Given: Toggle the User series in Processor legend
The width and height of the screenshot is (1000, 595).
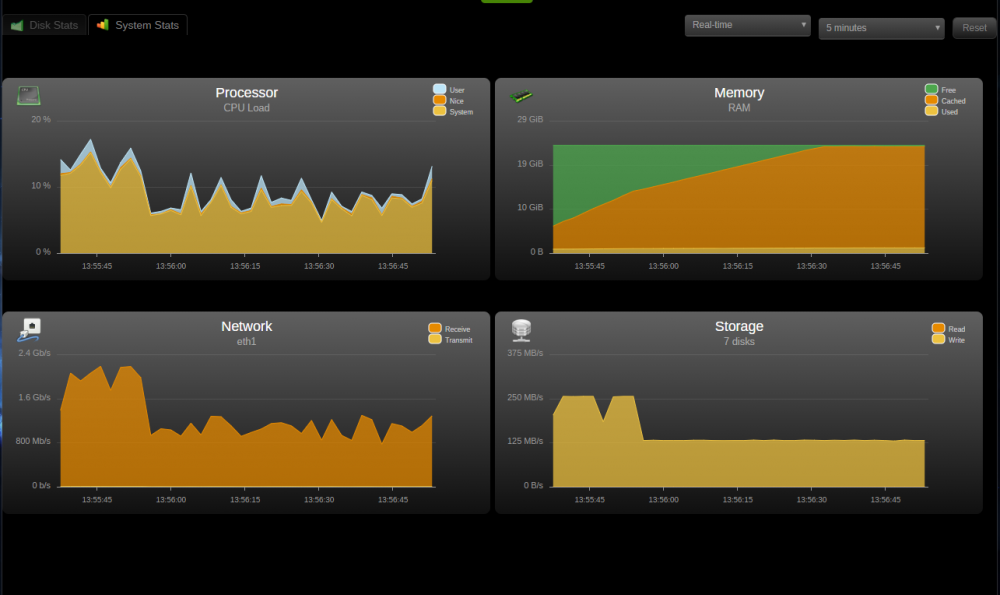Looking at the screenshot, I should (x=449, y=90).
